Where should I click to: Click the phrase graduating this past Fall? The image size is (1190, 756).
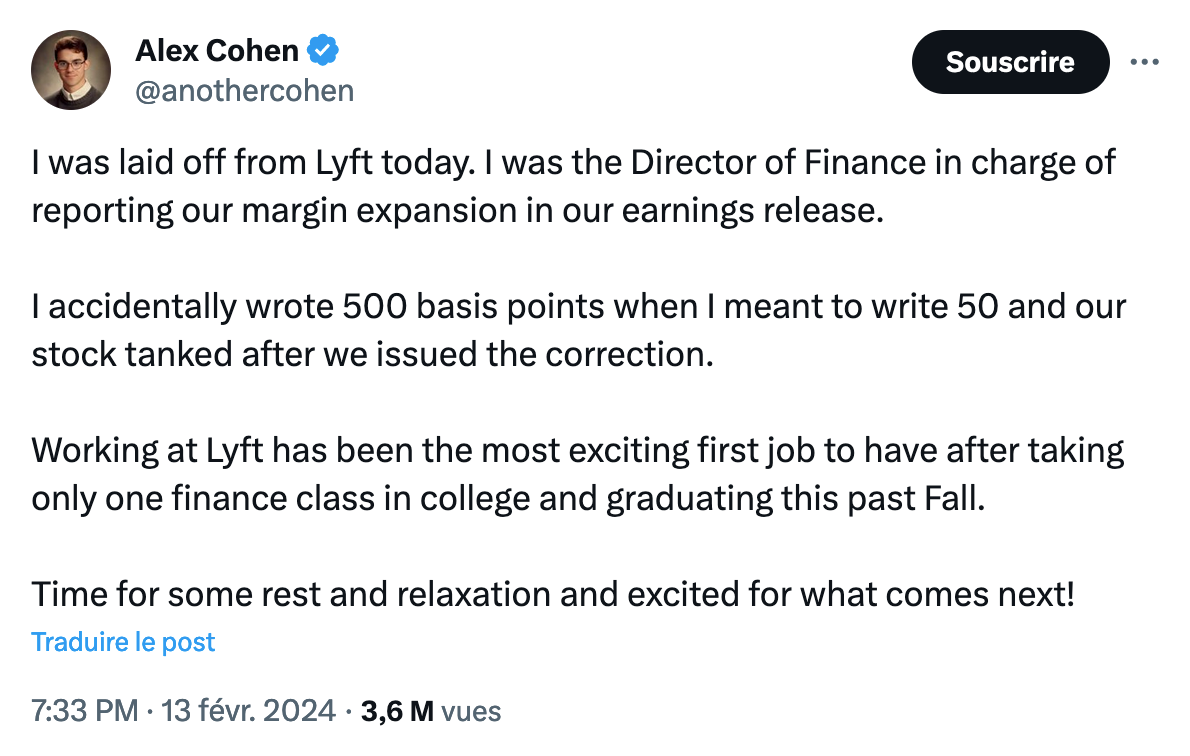pos(795,499)
